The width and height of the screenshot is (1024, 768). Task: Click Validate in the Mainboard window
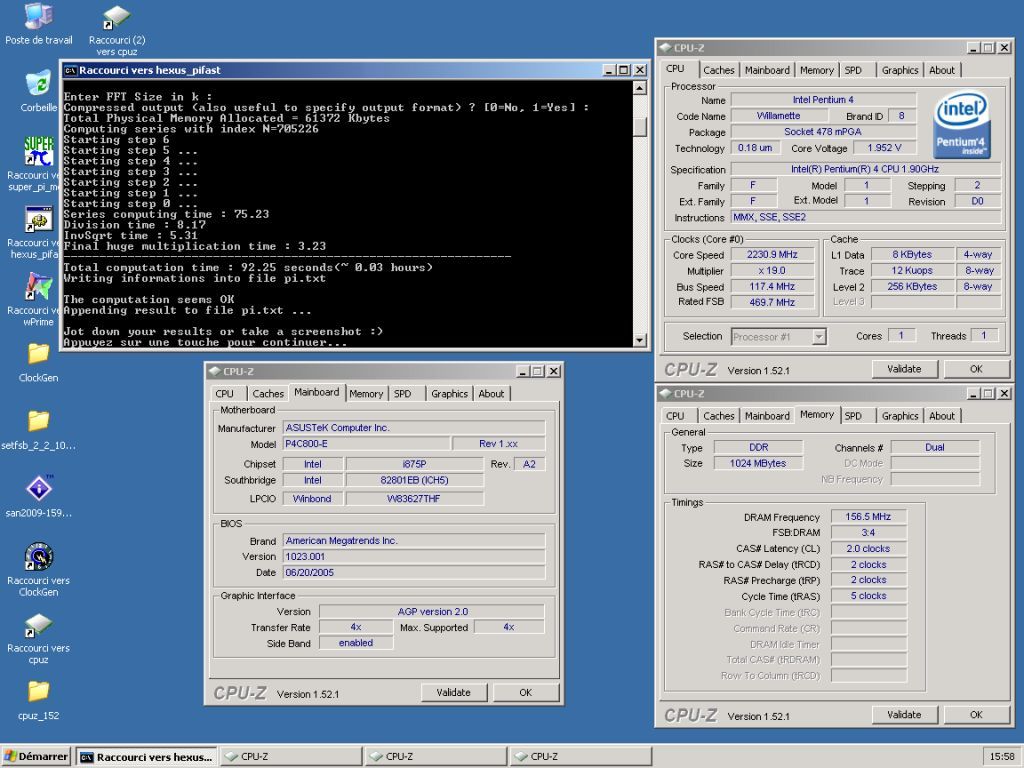(454, 692)
